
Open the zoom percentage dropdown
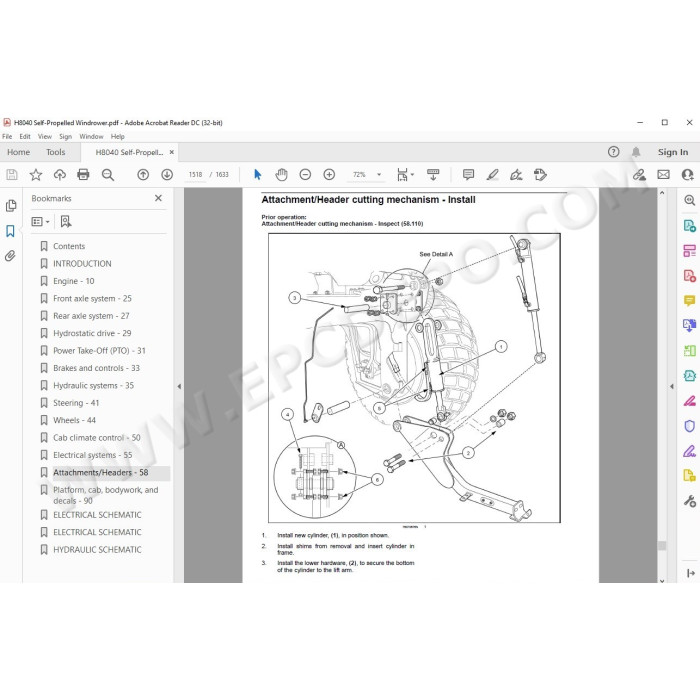click(x=379, y=175)
